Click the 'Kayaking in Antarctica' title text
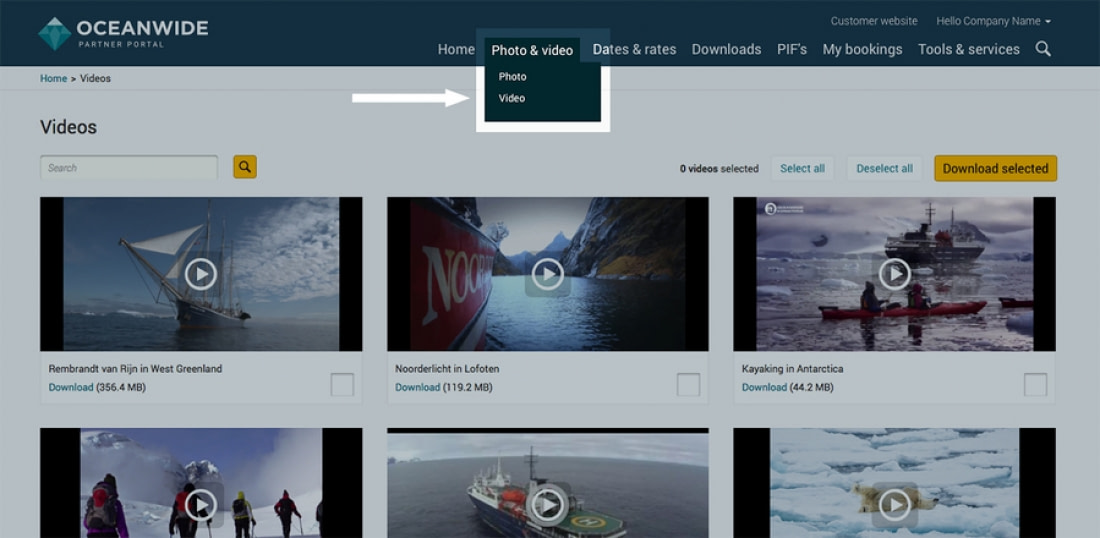 [x=793, y=368]
